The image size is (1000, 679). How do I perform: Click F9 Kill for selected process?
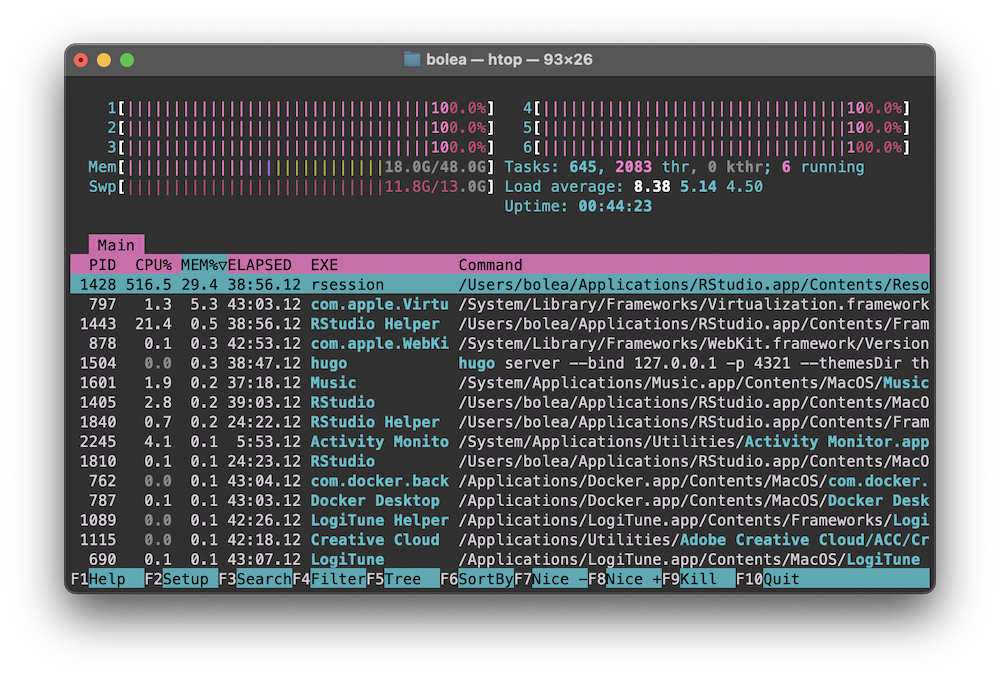point(699,579)
